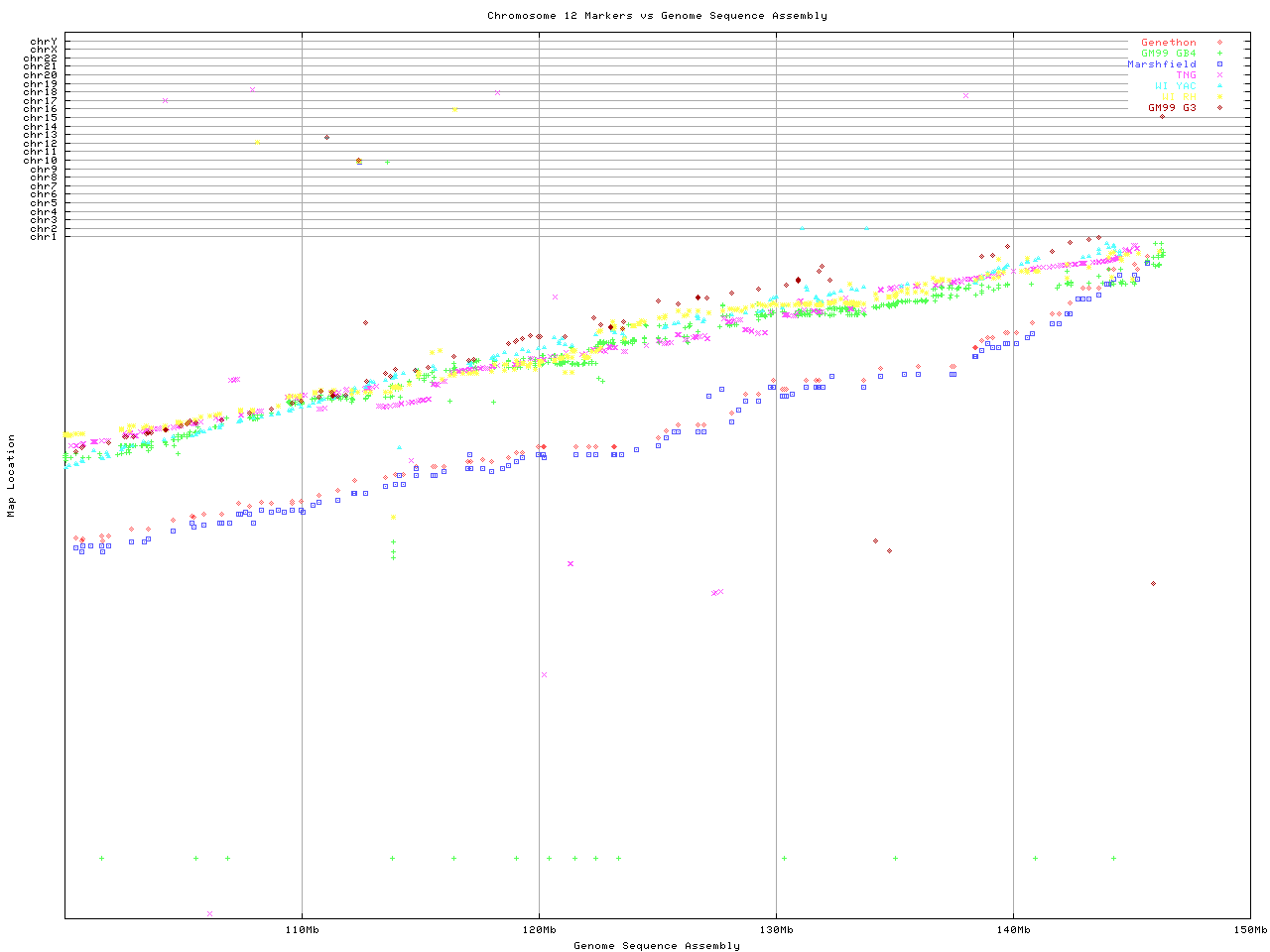Click the chart title text
The width and height of the screenshot is (1270, 952).
(x=657, y=16)
